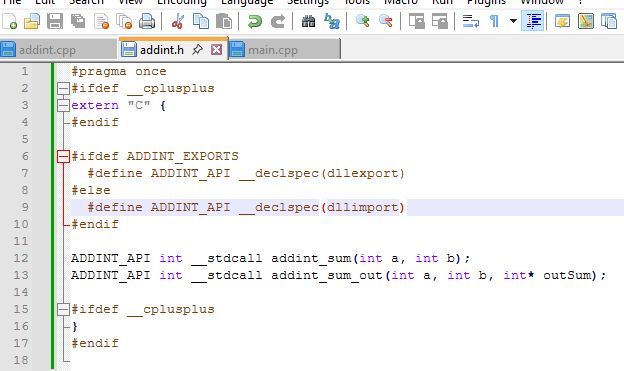Open the Replace dialog icon
This screenshot has width=624, height=371.
coord(332,21)
